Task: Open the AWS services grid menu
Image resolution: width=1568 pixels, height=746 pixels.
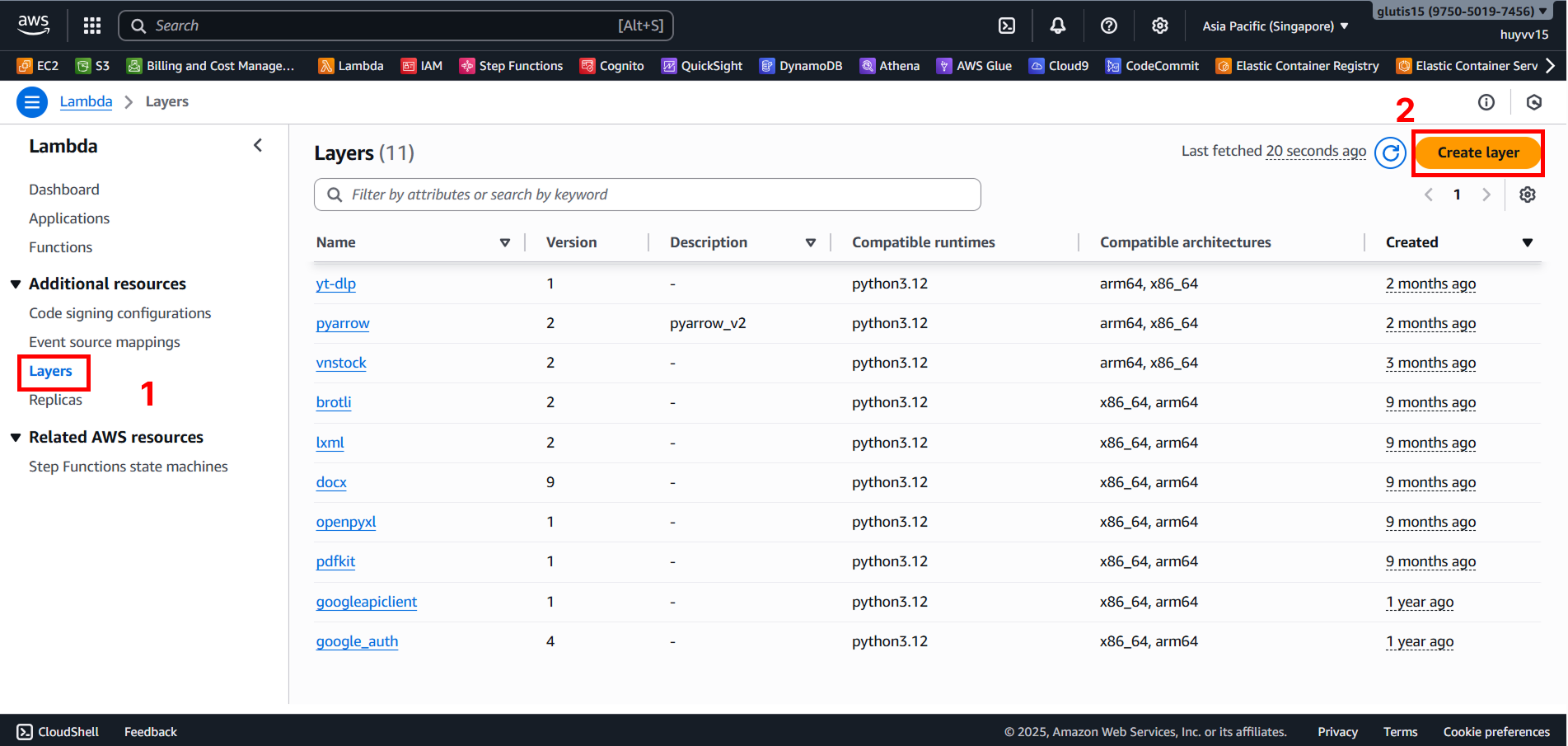Action: point(92,26)
